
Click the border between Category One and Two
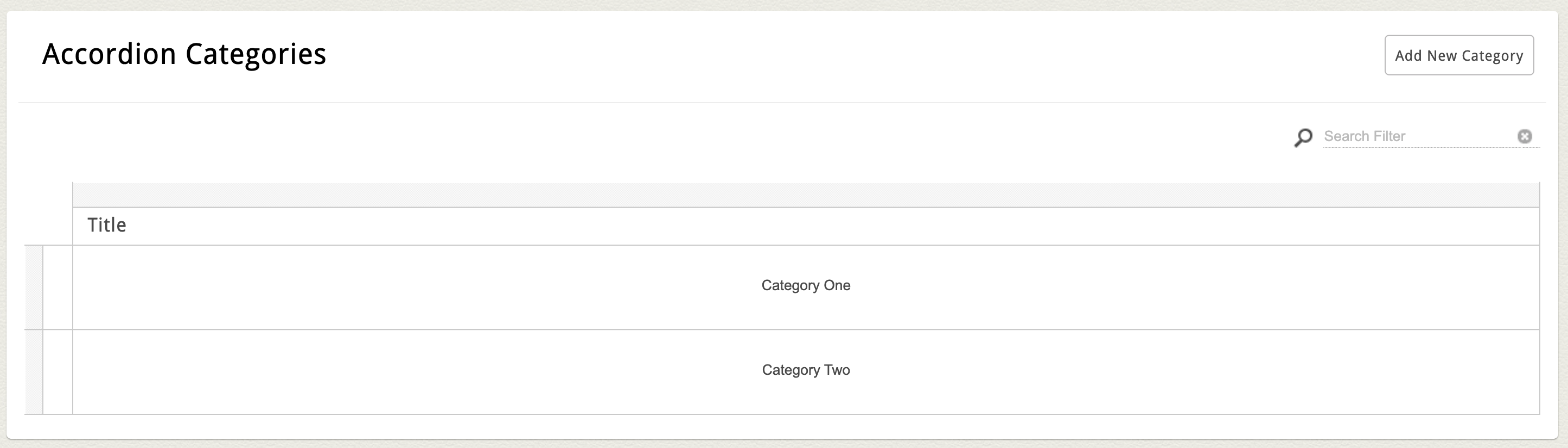pos(805,330)
